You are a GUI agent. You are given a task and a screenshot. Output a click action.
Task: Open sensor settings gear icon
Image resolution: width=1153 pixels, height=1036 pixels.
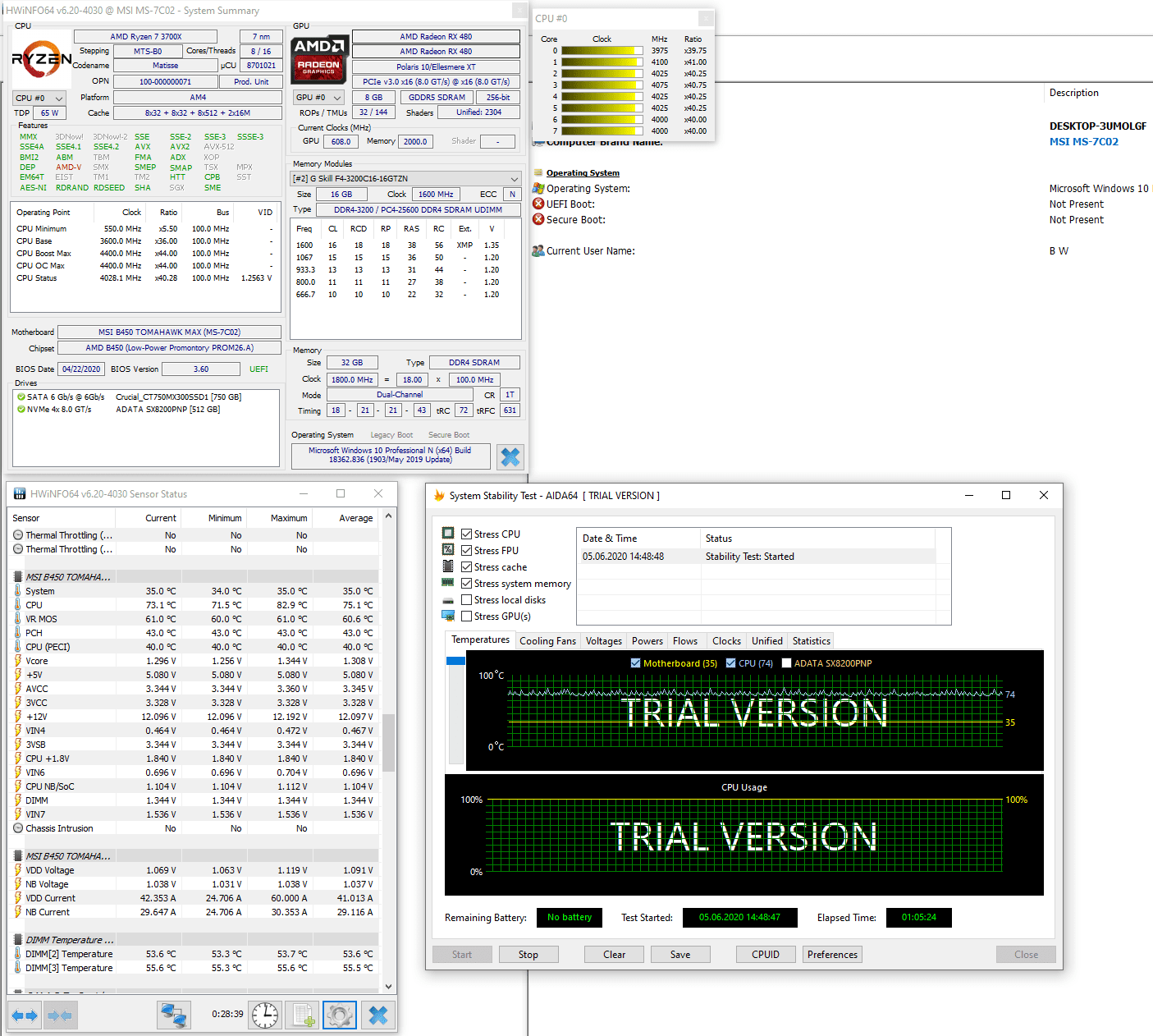coord(340,1015)
